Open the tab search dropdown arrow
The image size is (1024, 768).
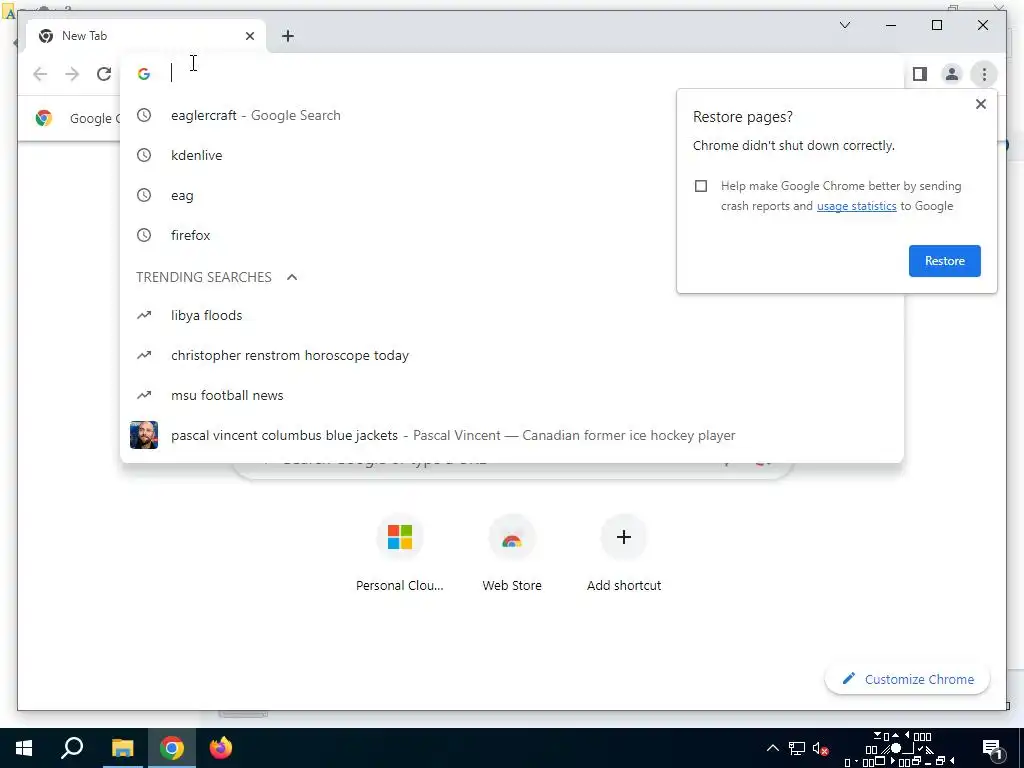point(844,25)
